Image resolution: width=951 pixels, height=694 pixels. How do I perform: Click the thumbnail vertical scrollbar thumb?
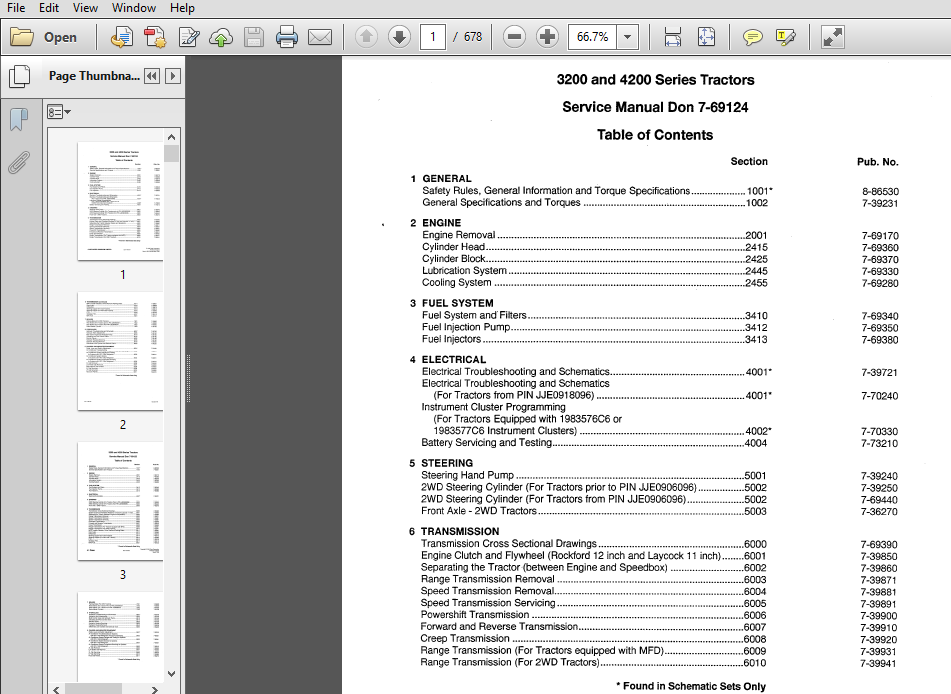click(x=172, y=153)
